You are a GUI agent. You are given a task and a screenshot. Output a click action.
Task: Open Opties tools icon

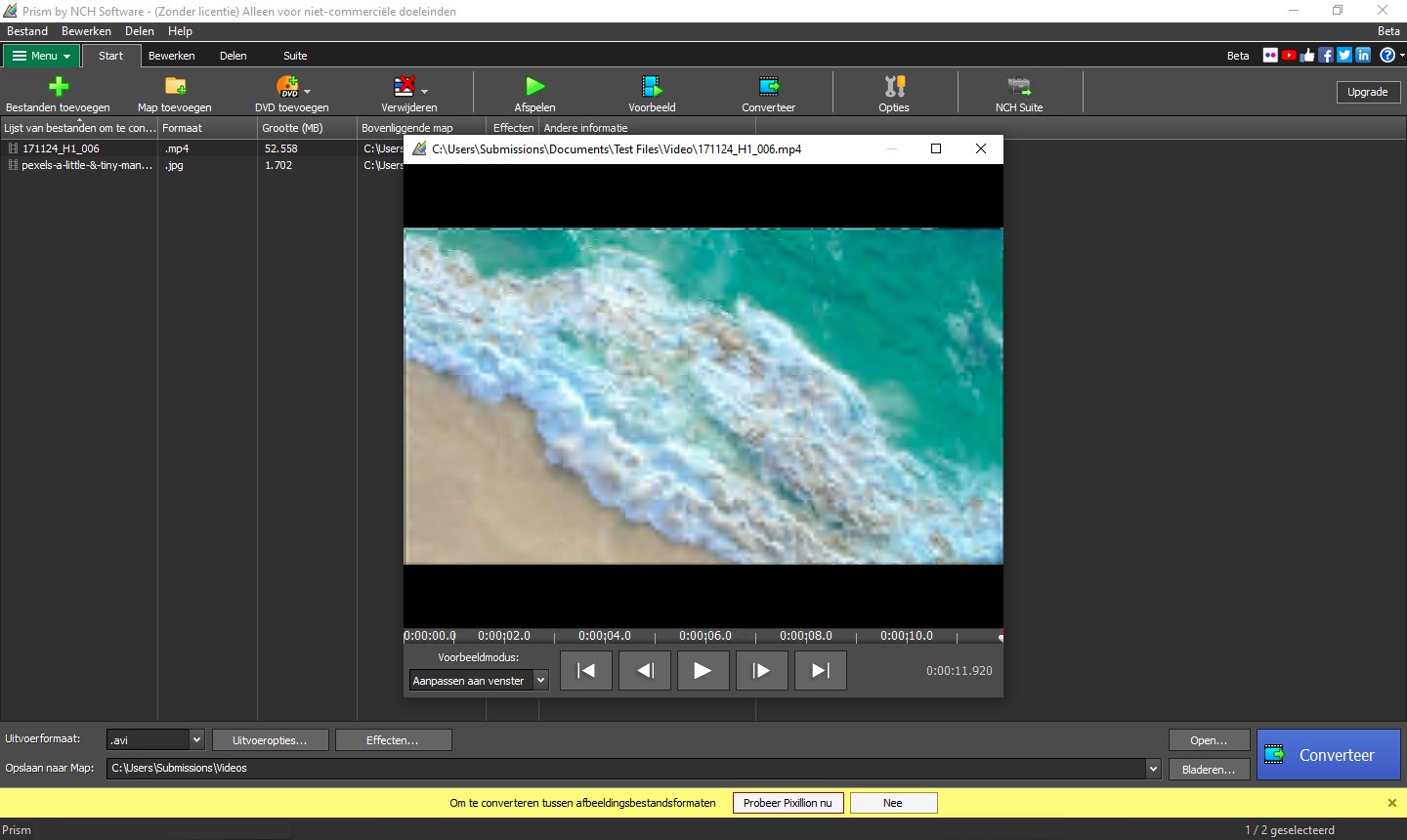(x=894, y=86)
